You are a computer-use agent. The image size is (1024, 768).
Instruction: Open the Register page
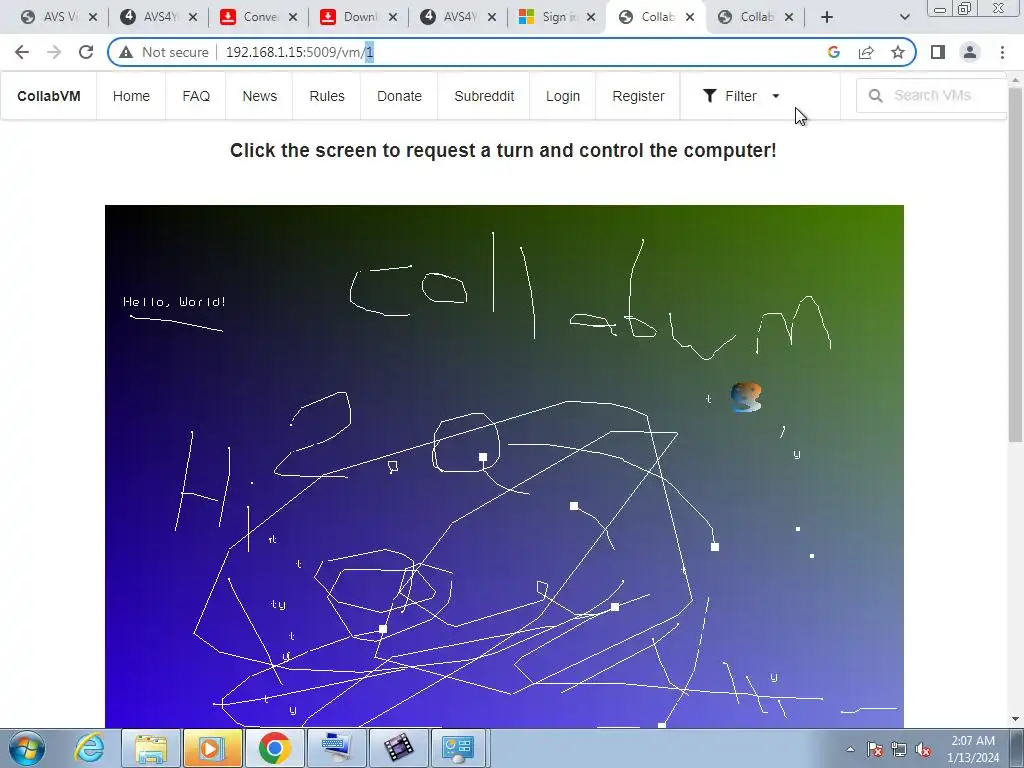click(638, 96)
